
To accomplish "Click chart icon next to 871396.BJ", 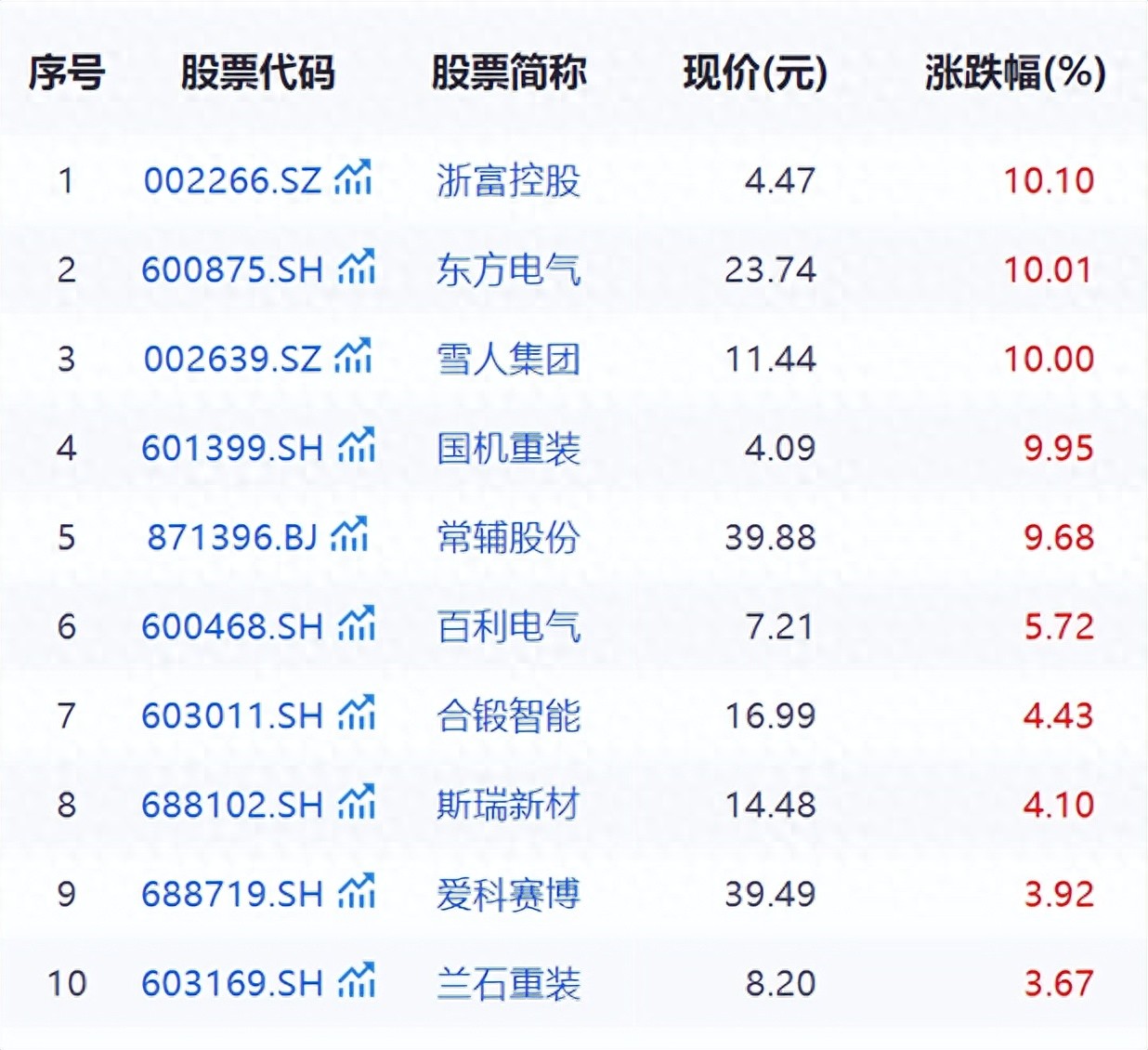I will coord(349,535).
